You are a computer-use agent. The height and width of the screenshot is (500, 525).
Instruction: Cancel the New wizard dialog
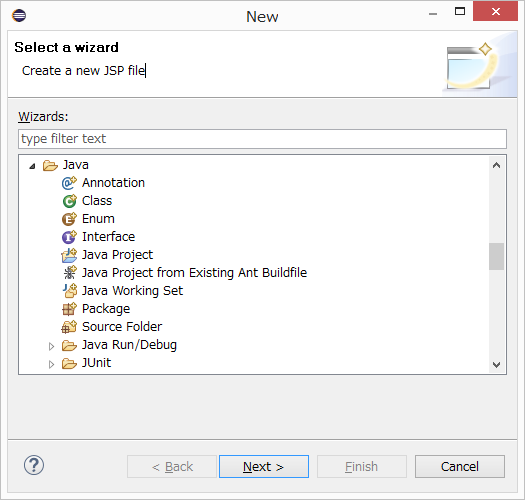point(460,467)
